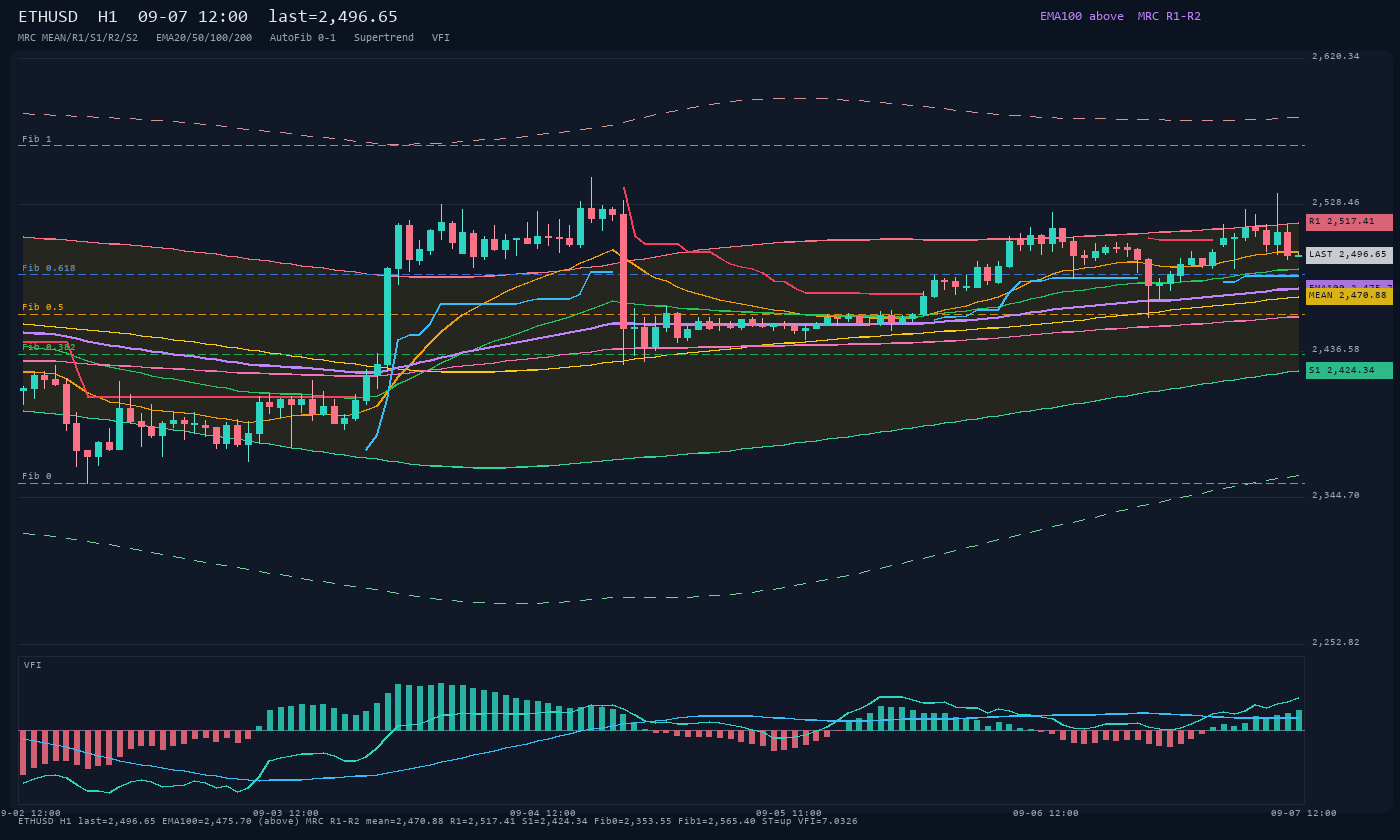
Task: Click the 2,344.70 price axis label
Action: (x=1336, y=496)
